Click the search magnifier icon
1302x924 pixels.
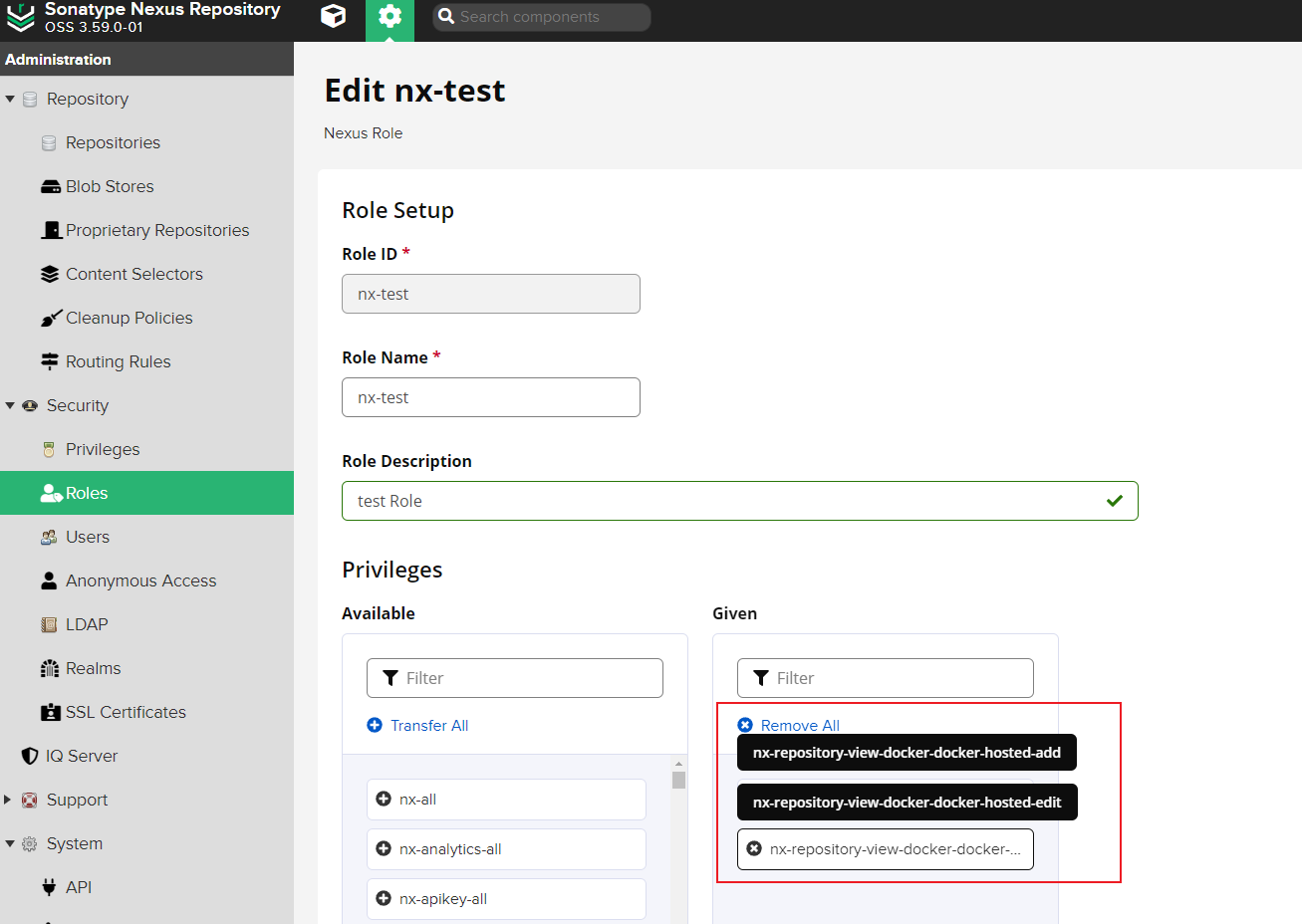[x=446, y=17]
